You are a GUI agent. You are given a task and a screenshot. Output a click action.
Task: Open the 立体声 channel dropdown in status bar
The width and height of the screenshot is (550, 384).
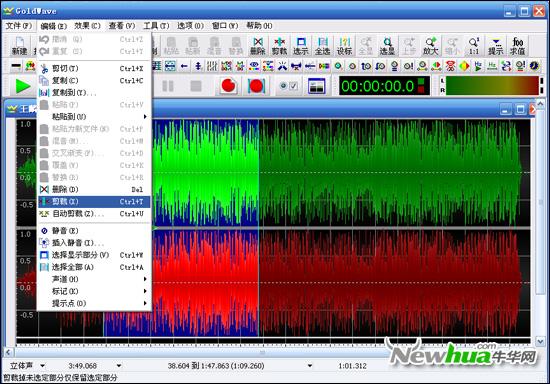(42, 366)
